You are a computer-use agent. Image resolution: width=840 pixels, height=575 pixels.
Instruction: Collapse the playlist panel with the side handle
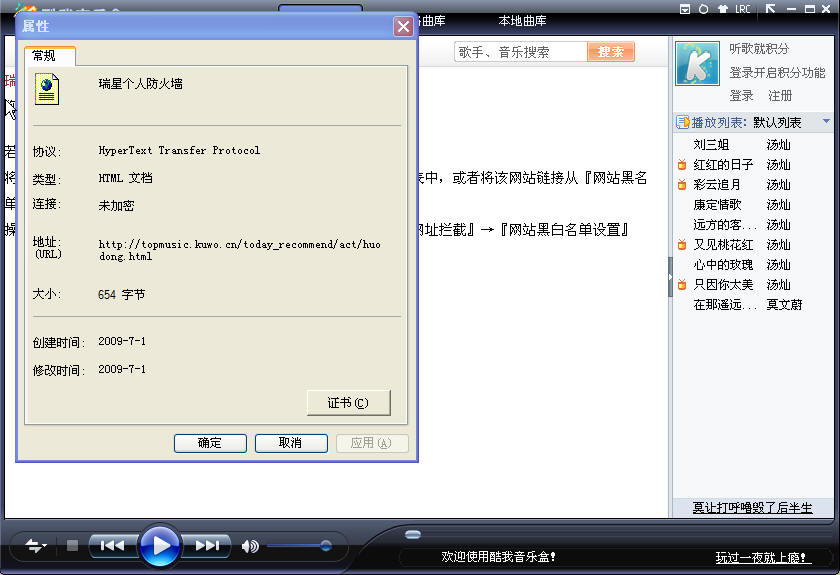[670, 277]
